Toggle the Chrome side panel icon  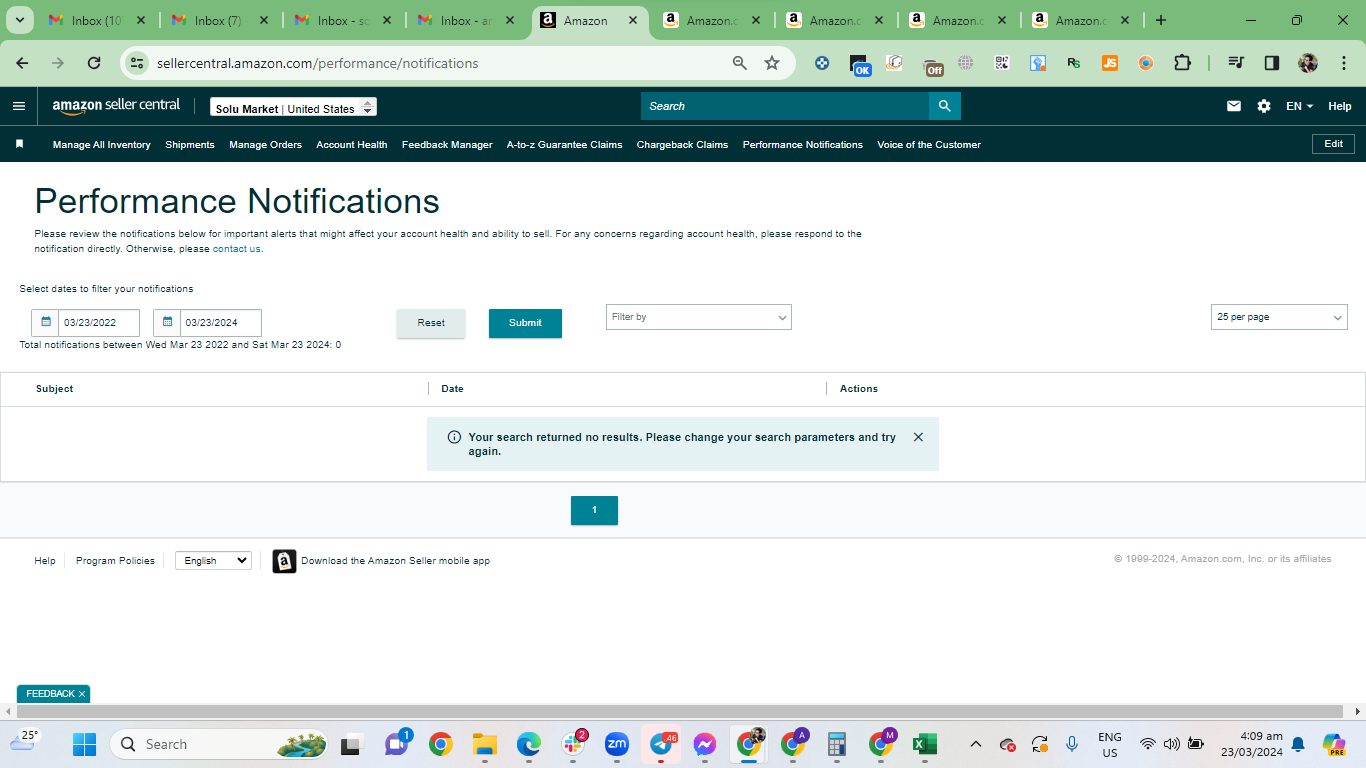point(1272,63)
